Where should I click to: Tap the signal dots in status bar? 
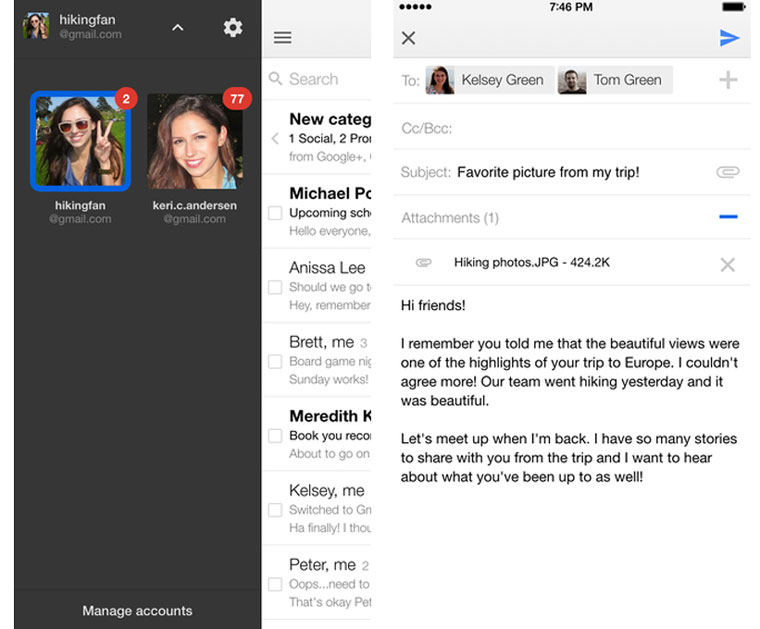pyautogui.click(x=415, y=7)
